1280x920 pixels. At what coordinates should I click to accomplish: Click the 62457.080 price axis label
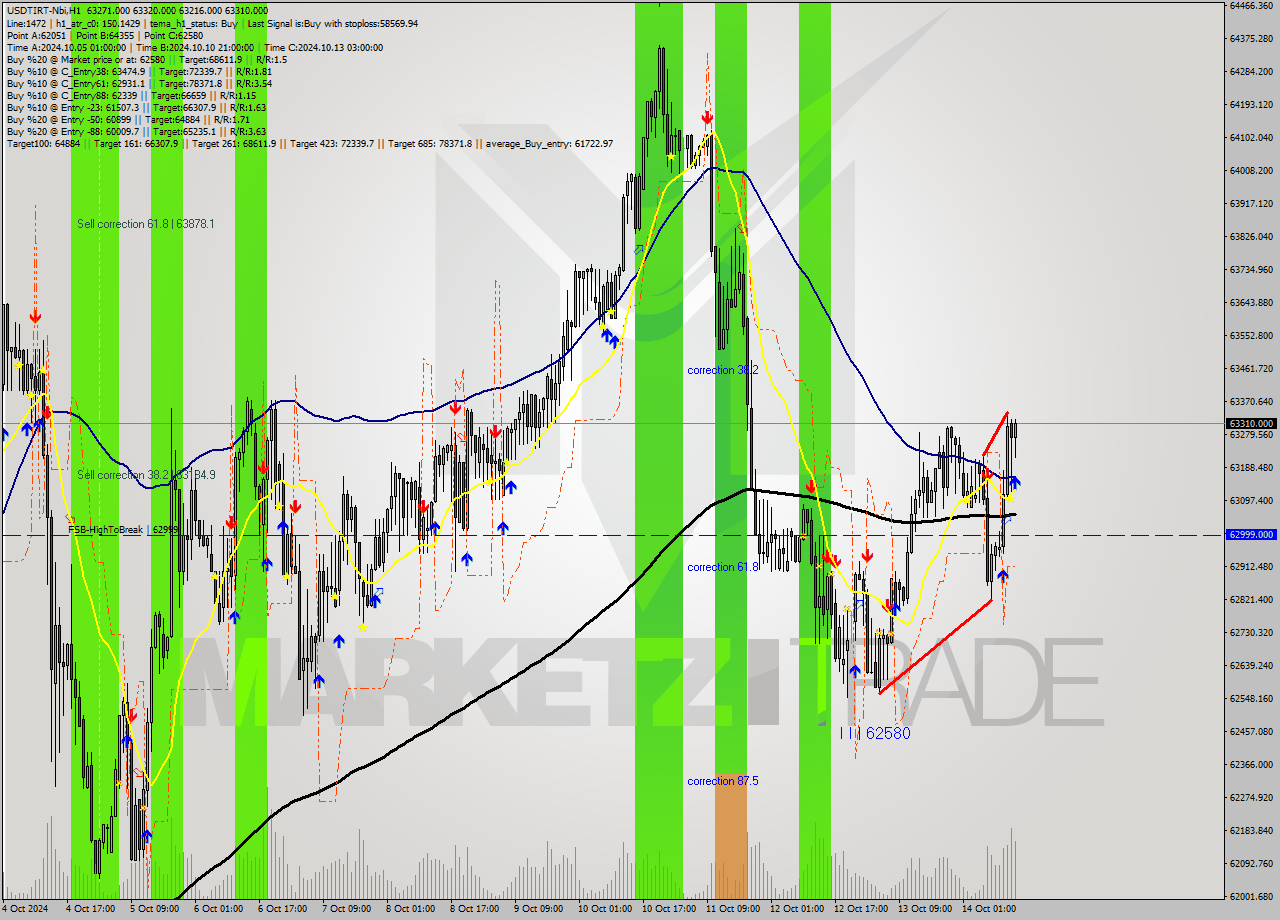(x=1250, y=731)
